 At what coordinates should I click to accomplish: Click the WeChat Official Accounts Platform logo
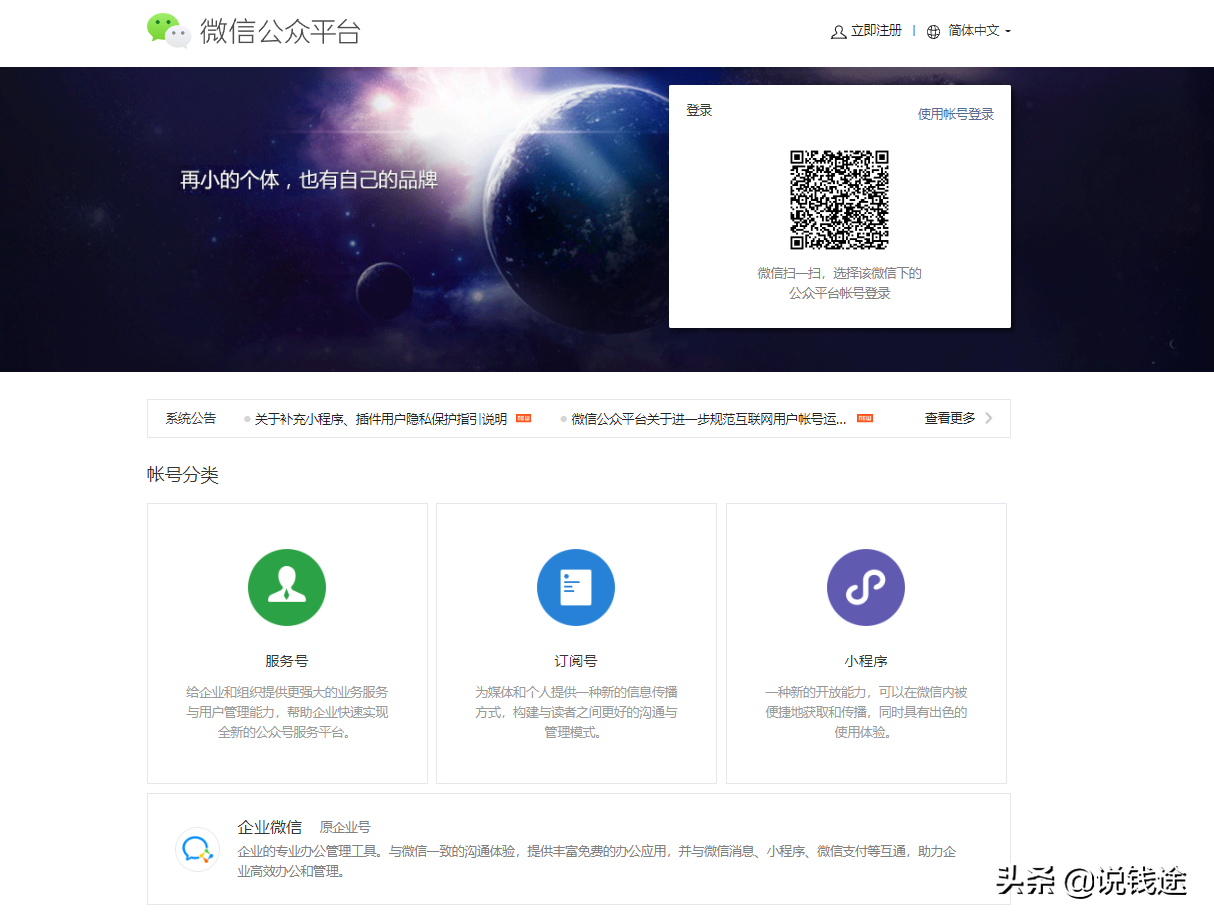252,31
